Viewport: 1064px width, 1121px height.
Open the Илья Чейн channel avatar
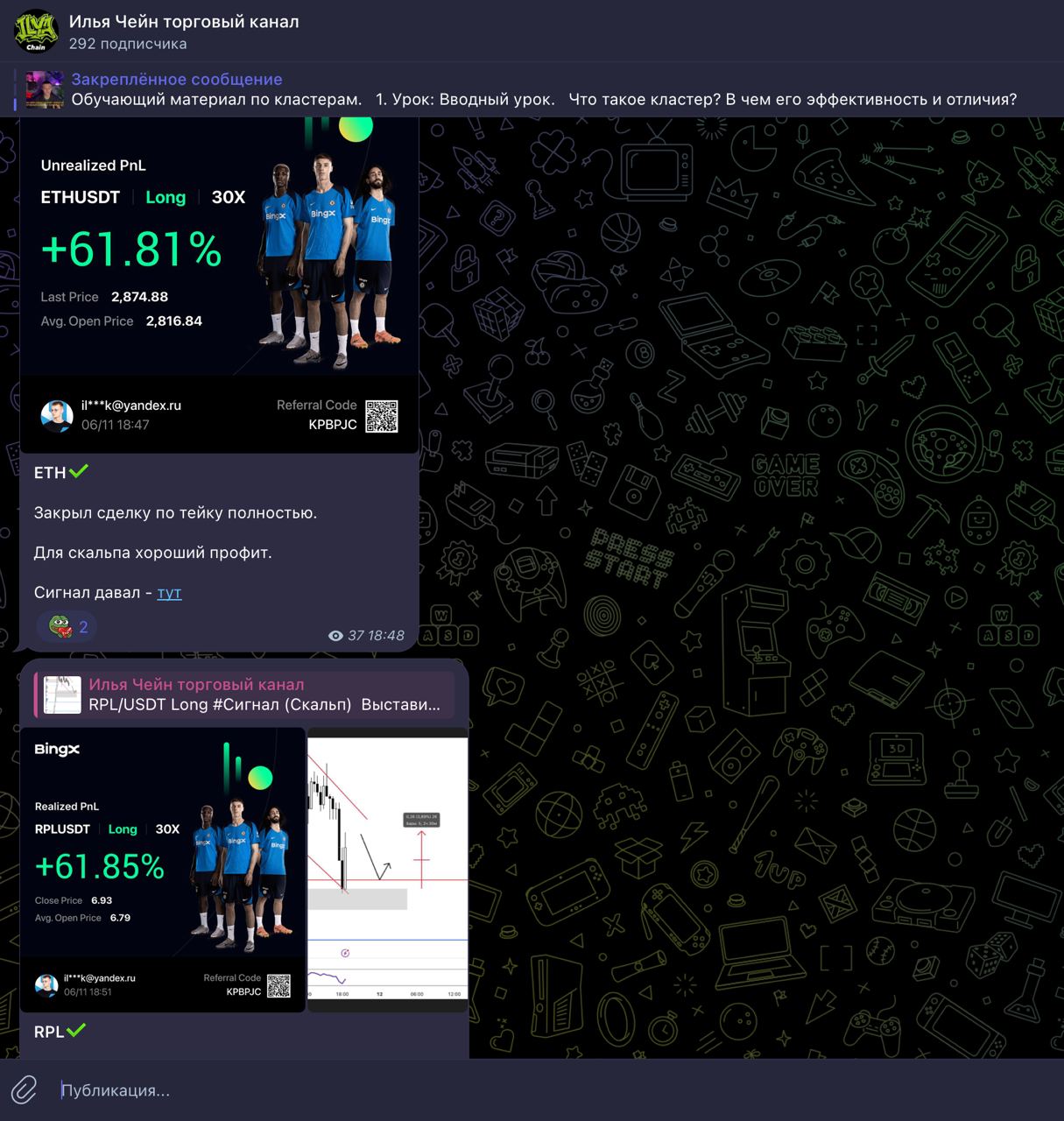[36, 32]
